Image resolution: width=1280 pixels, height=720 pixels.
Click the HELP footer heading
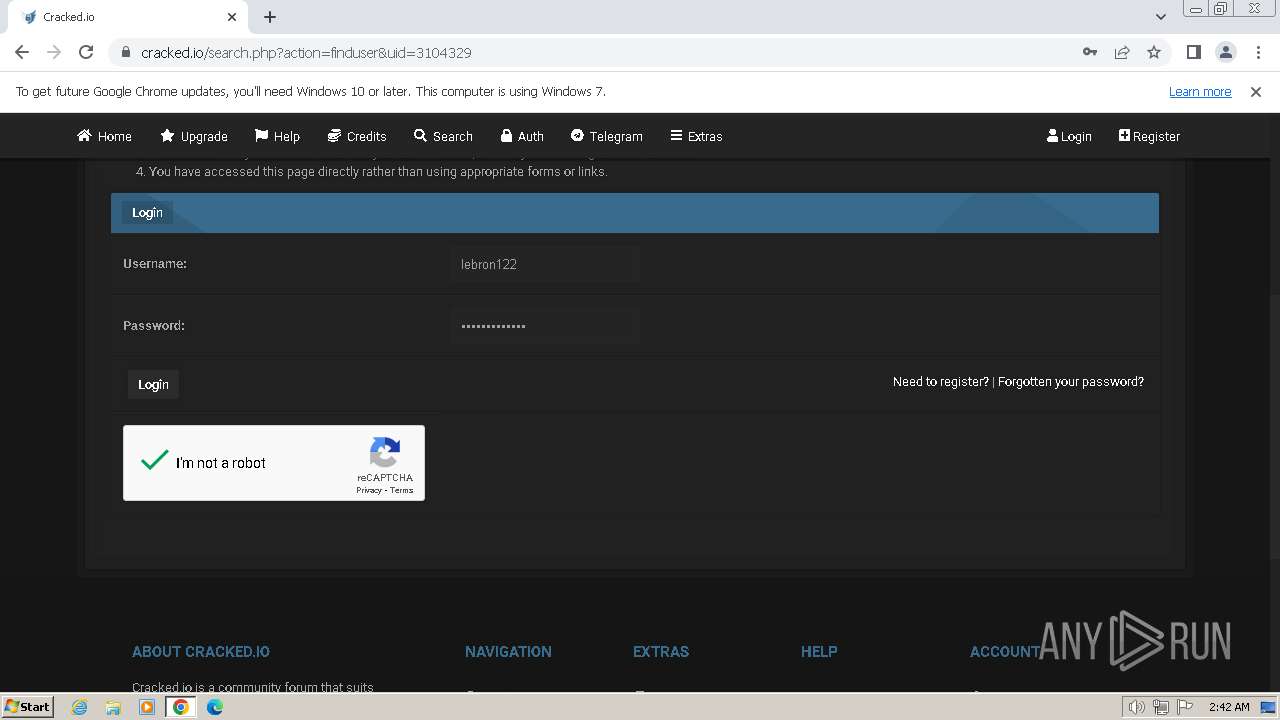tap(819, 651)
